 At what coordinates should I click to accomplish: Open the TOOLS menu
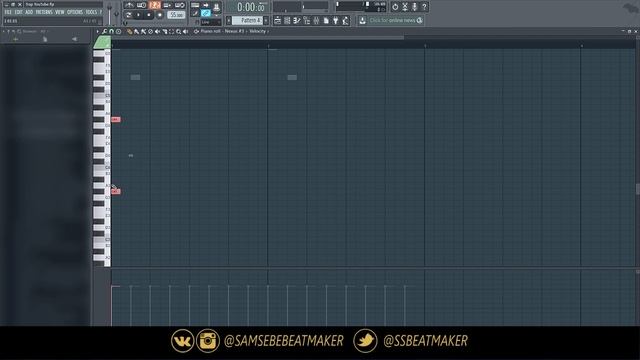tap(91, 12)
